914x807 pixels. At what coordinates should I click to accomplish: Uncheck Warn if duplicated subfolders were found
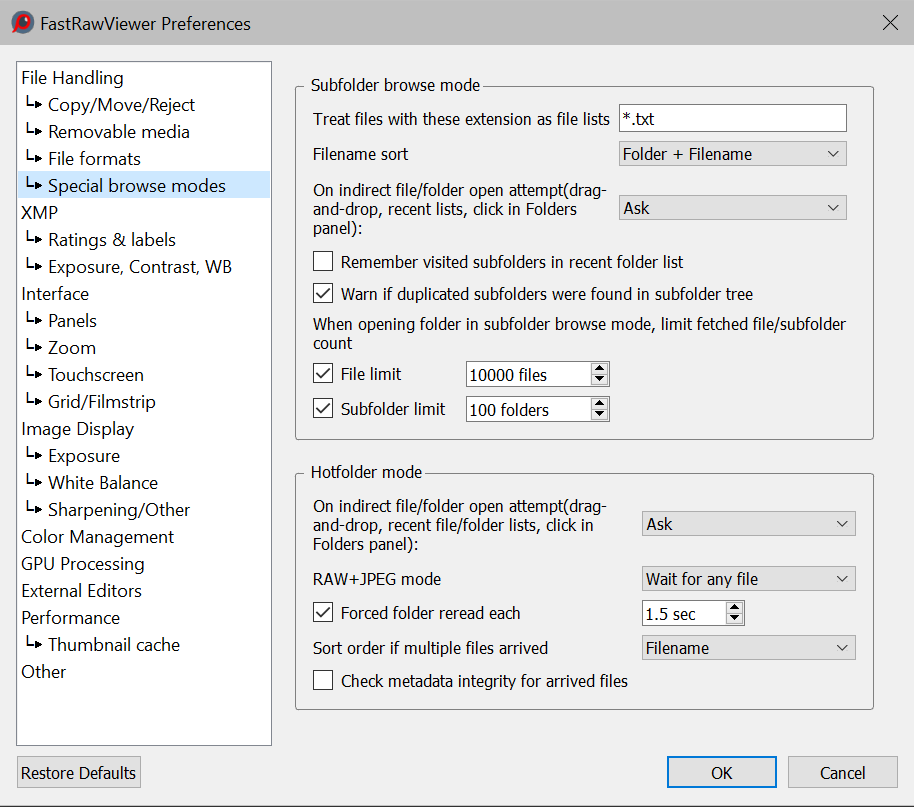click(323, 294)
